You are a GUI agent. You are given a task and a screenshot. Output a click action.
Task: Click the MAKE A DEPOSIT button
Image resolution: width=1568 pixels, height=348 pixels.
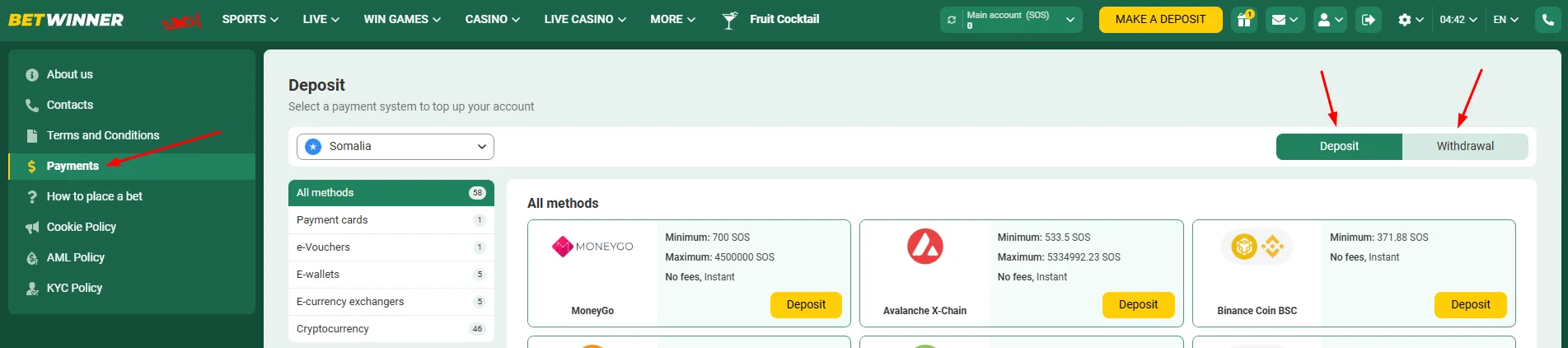[x=1160, y=20]
